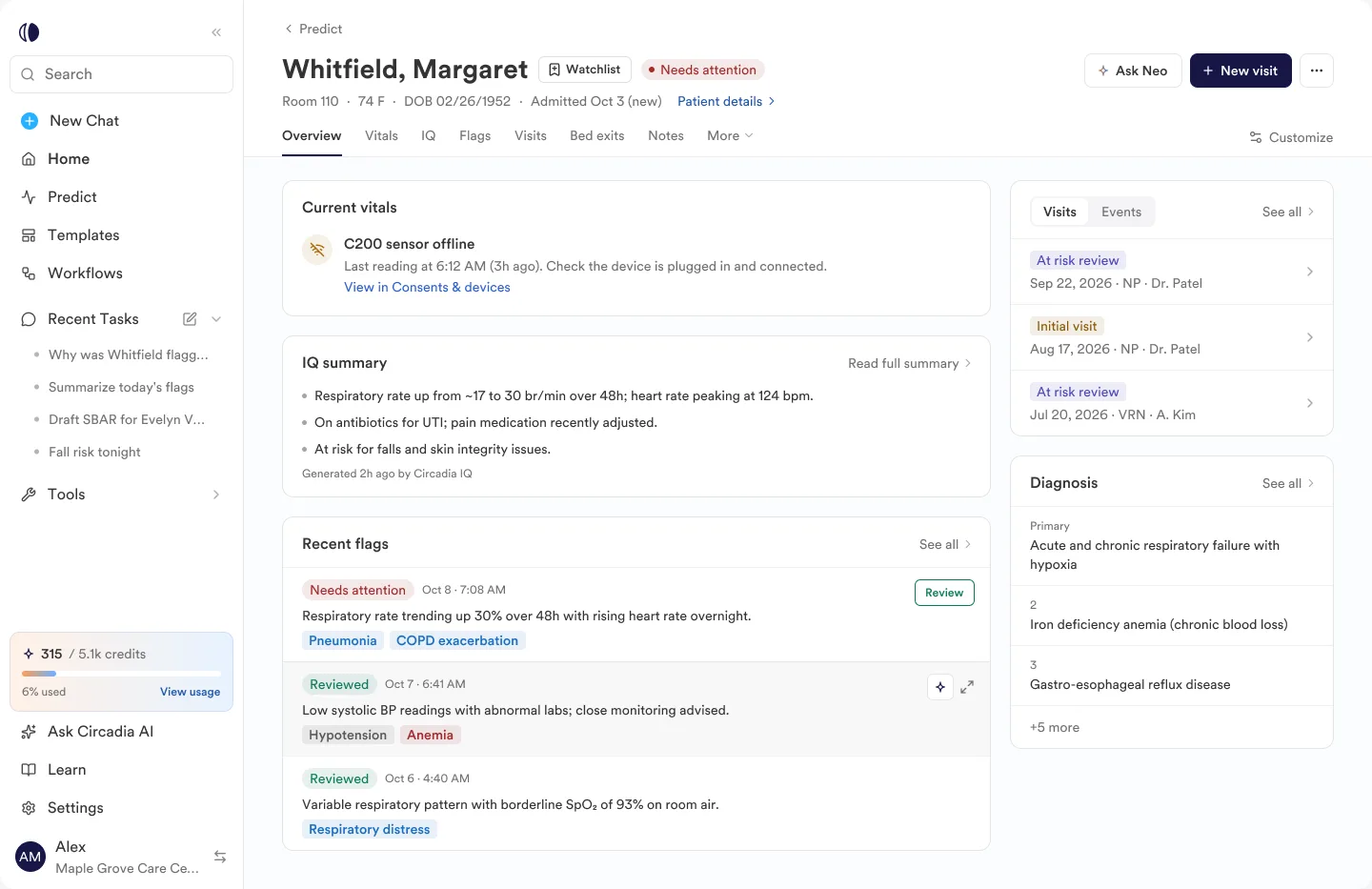This screenshot has height=889, width=1372.
Task: Open the Aug 17 Initial visit row
Action: coord(1172,337)
